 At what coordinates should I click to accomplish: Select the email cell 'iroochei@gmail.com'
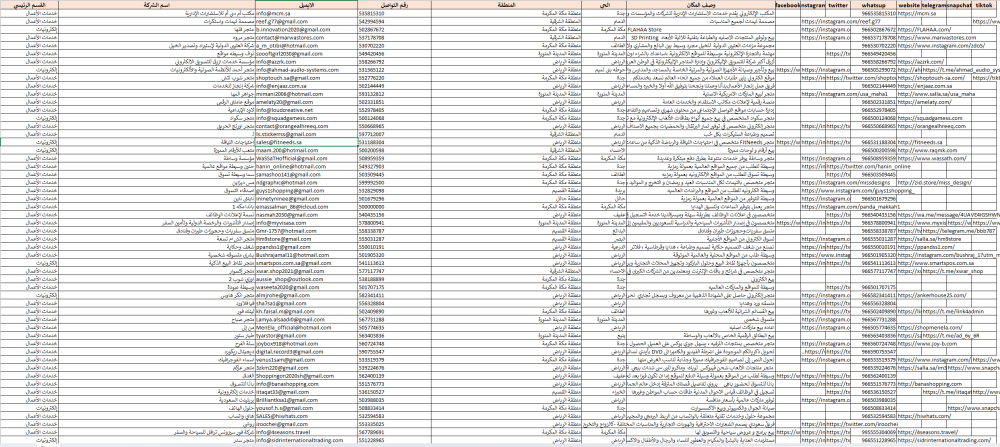click(306, 425)
